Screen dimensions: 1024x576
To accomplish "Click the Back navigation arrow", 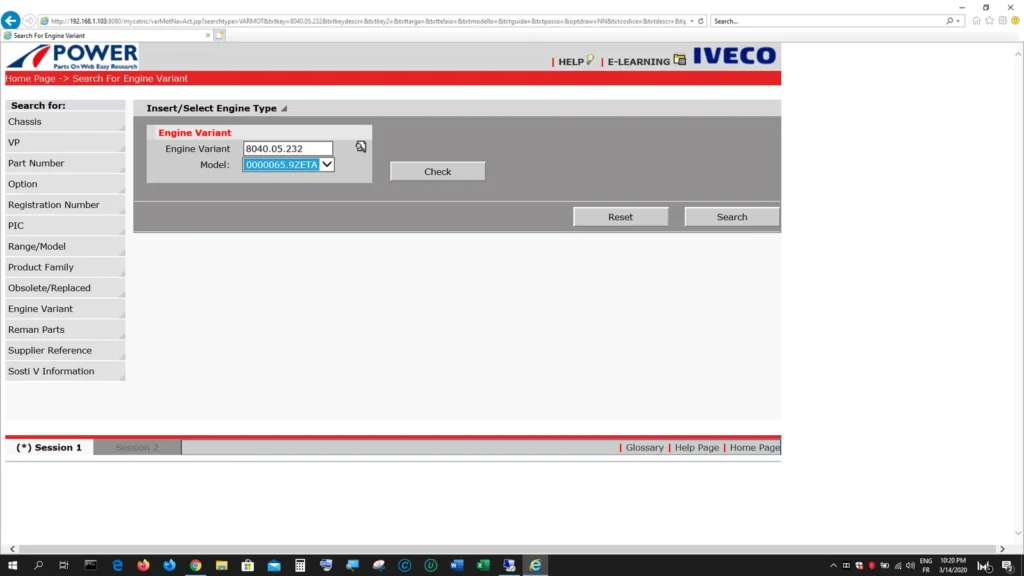I will [11, 19].
